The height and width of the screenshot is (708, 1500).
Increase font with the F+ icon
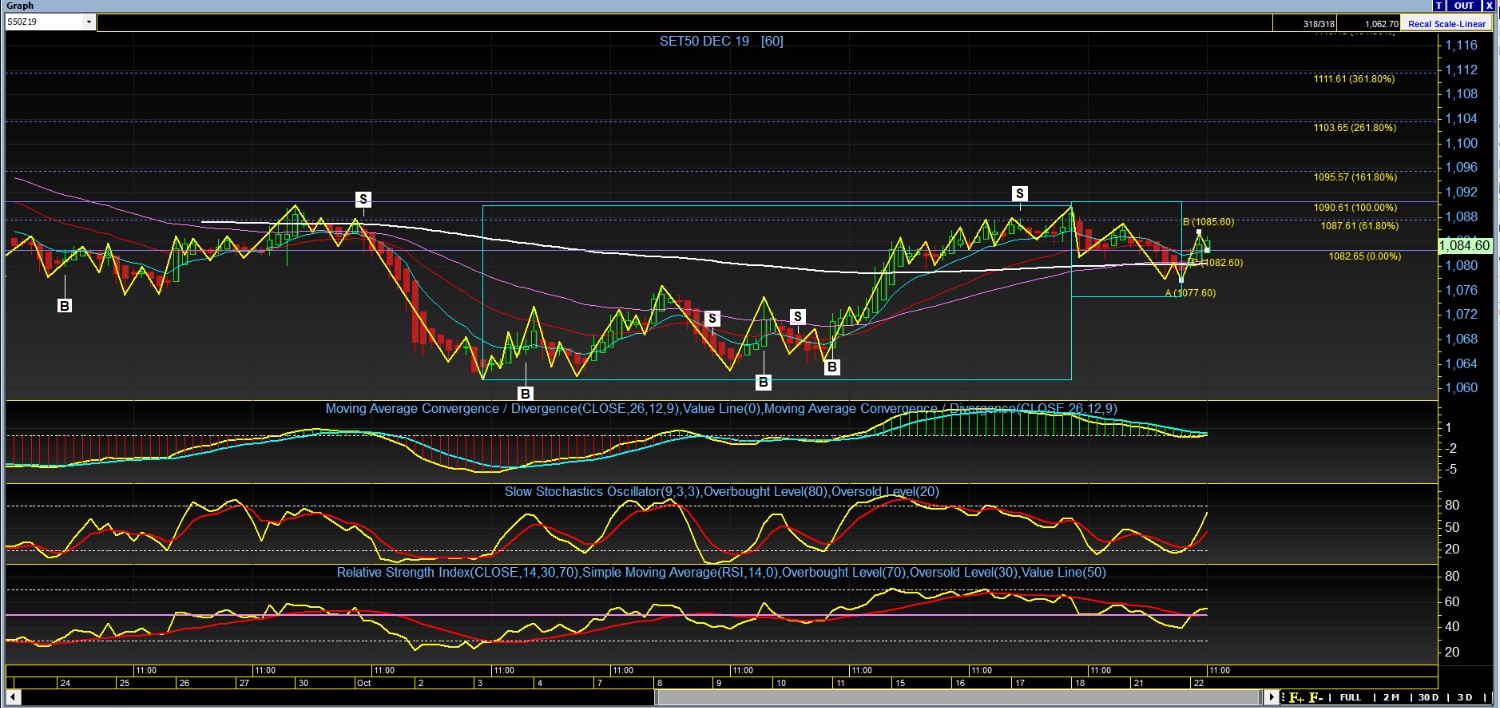click(x=1296, y=697)
